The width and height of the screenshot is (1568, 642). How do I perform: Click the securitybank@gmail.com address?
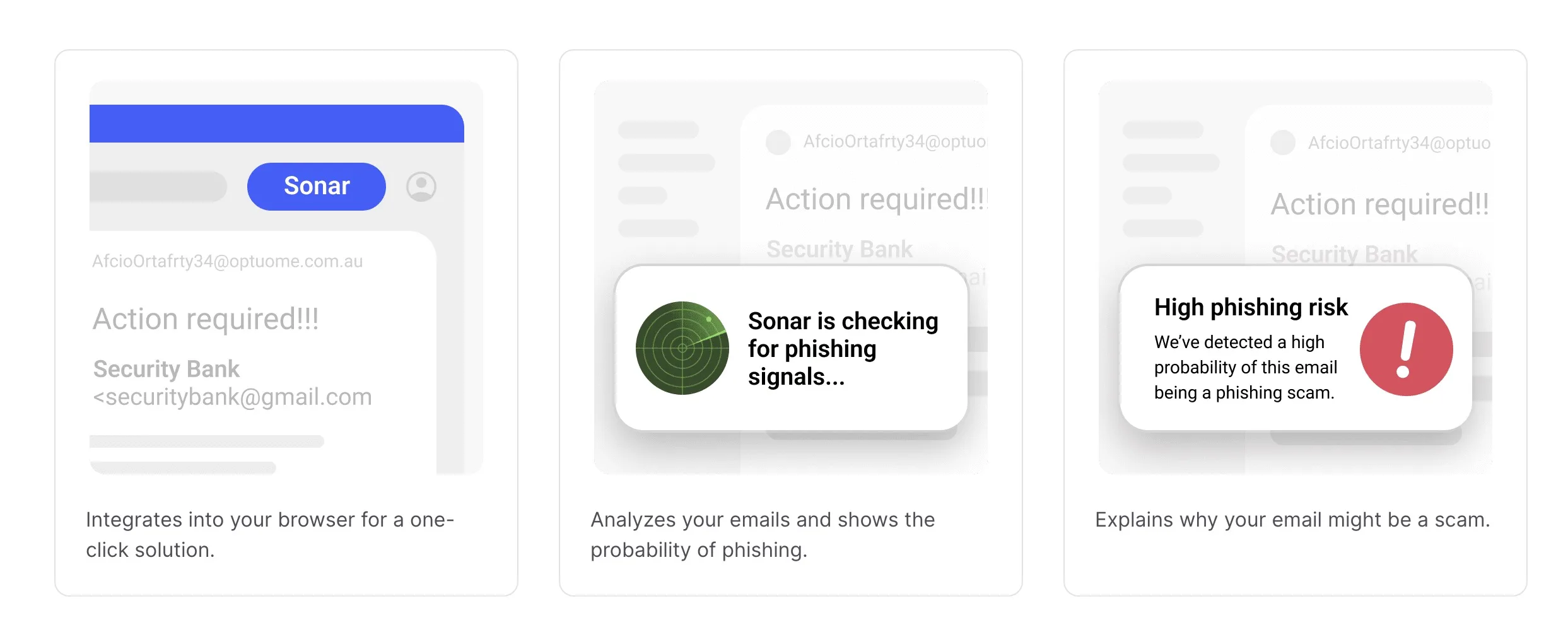pyautogui.click(x=233, y=397)
